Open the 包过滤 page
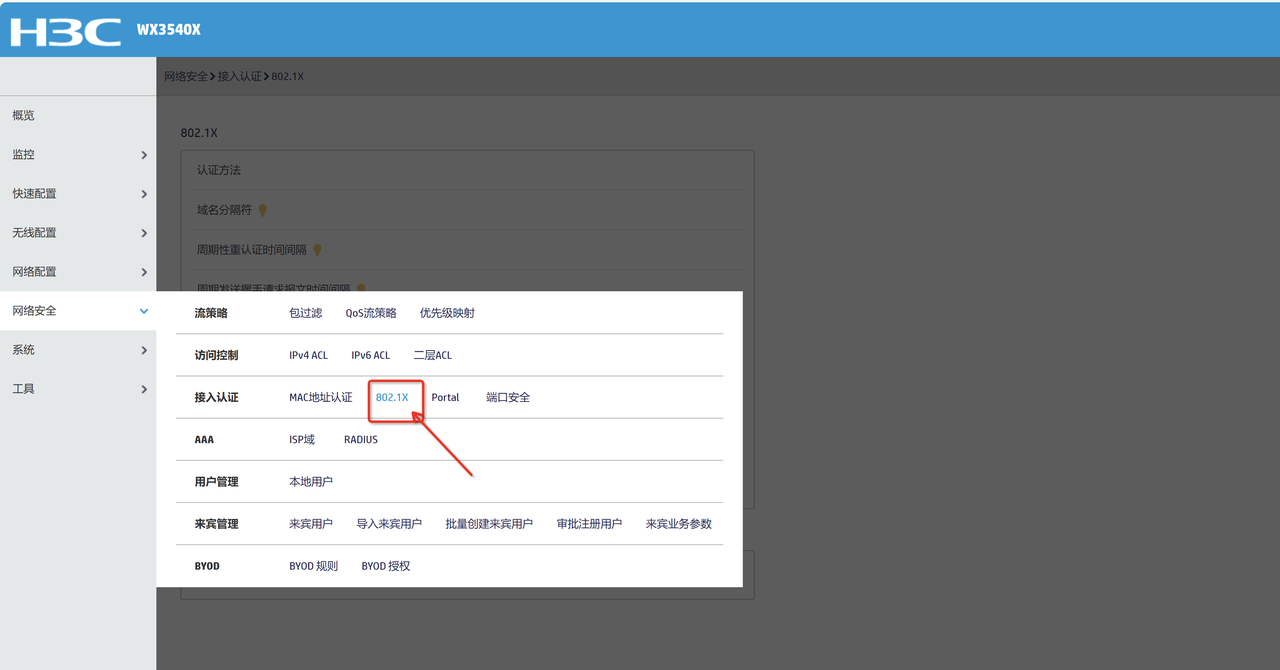The image size is (1280, 670). 306,313
